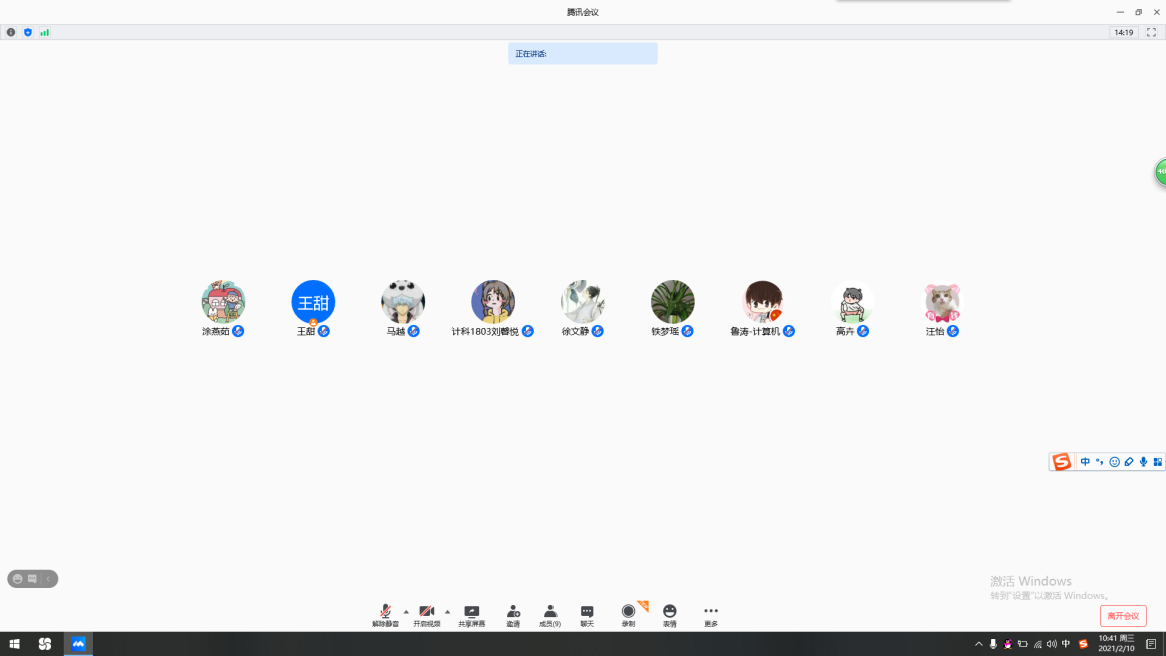Open the 共享屏幕 share screen tool
This screenshot has height=656, width=1166.
[472, 615]
